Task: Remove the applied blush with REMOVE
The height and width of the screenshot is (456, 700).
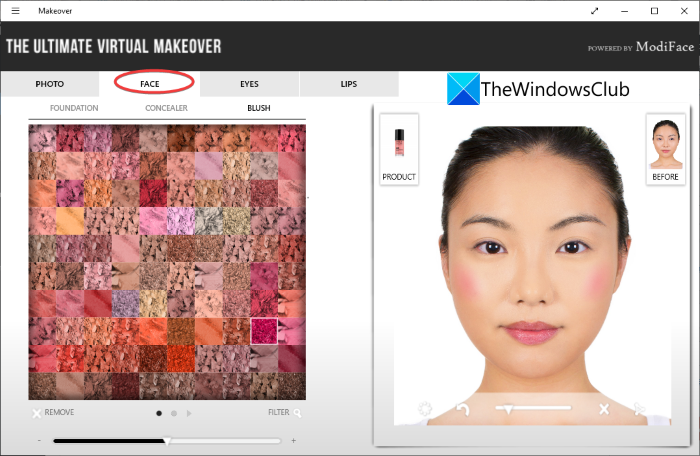Action: point(54,413)
